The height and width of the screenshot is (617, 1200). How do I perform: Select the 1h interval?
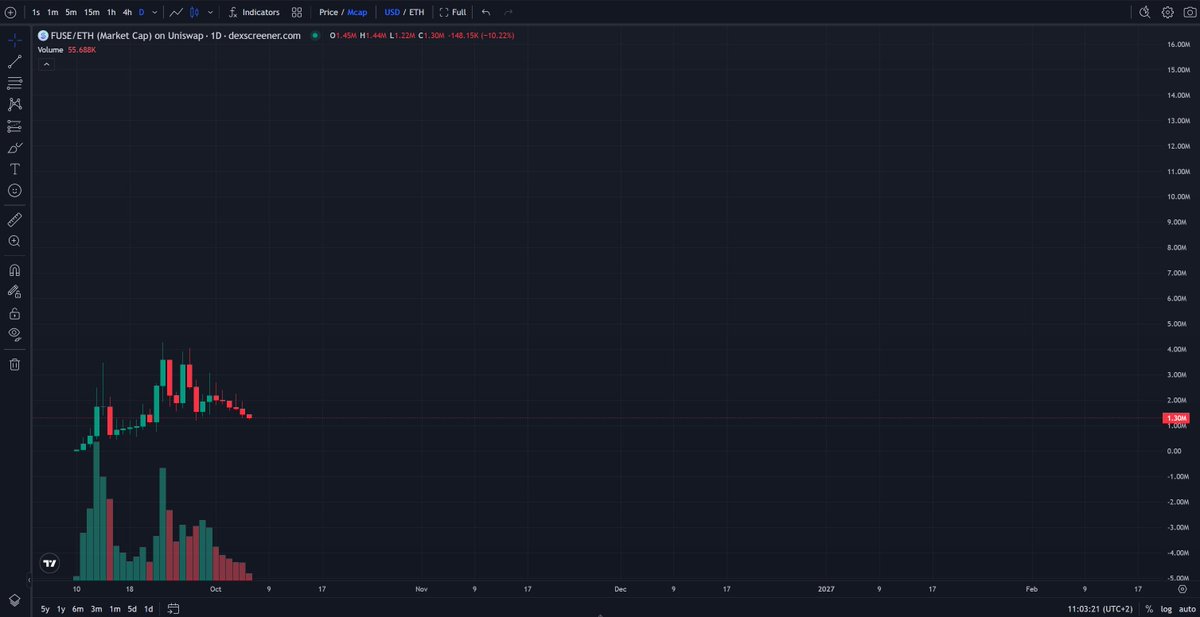[111, 12]
